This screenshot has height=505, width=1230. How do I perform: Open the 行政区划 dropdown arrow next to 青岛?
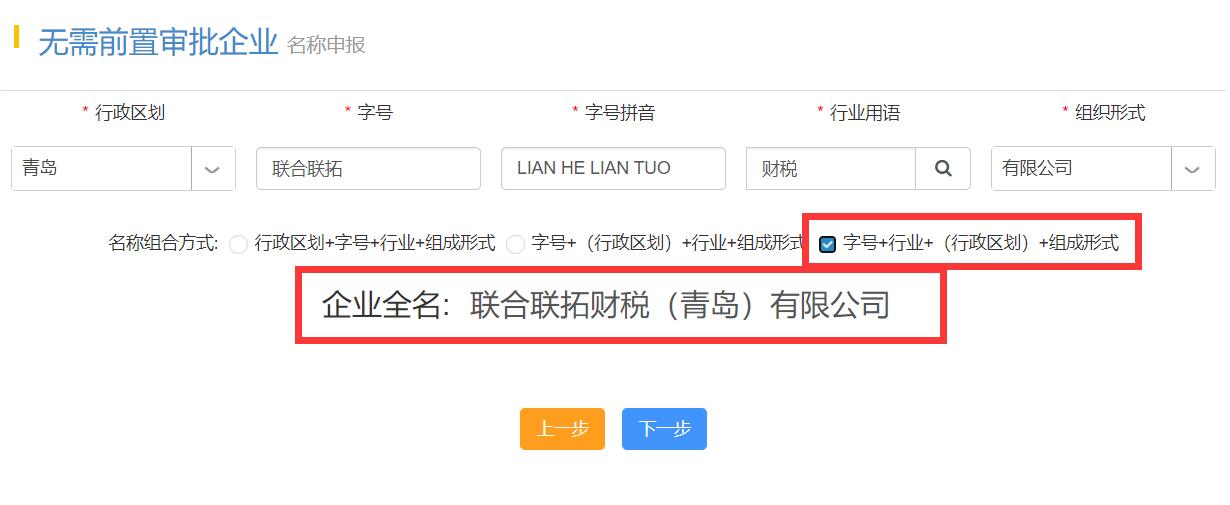213,169
